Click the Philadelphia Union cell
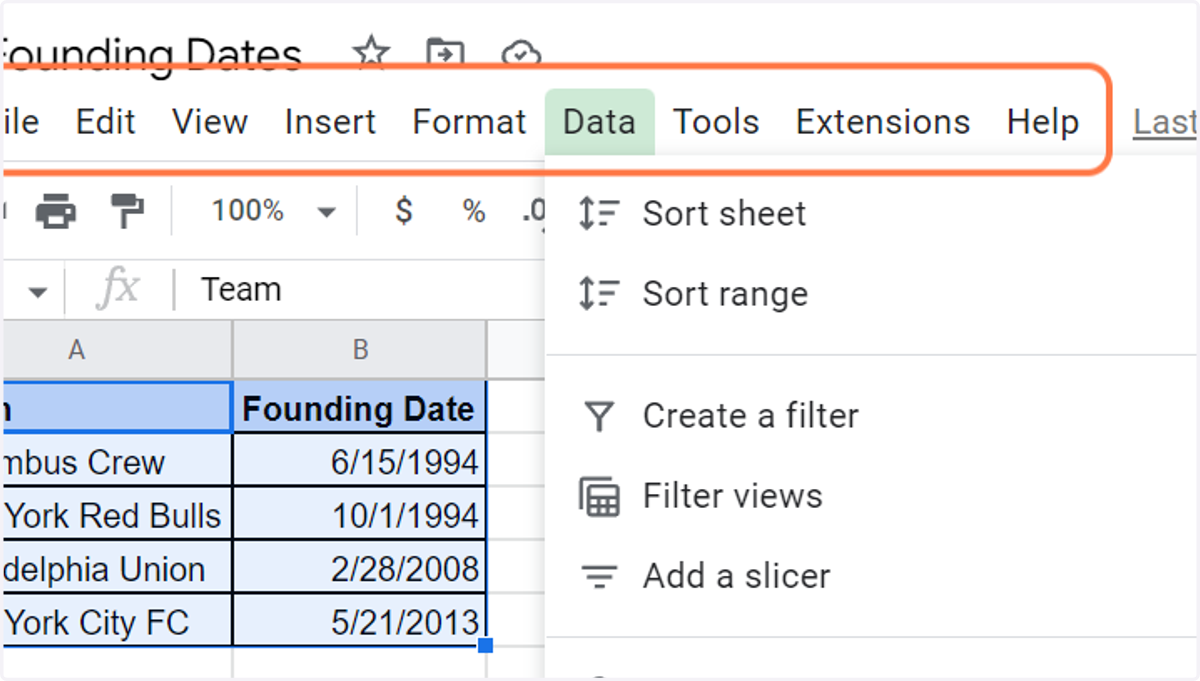This screenshot has height=681, width=1200. coord(117,569)
